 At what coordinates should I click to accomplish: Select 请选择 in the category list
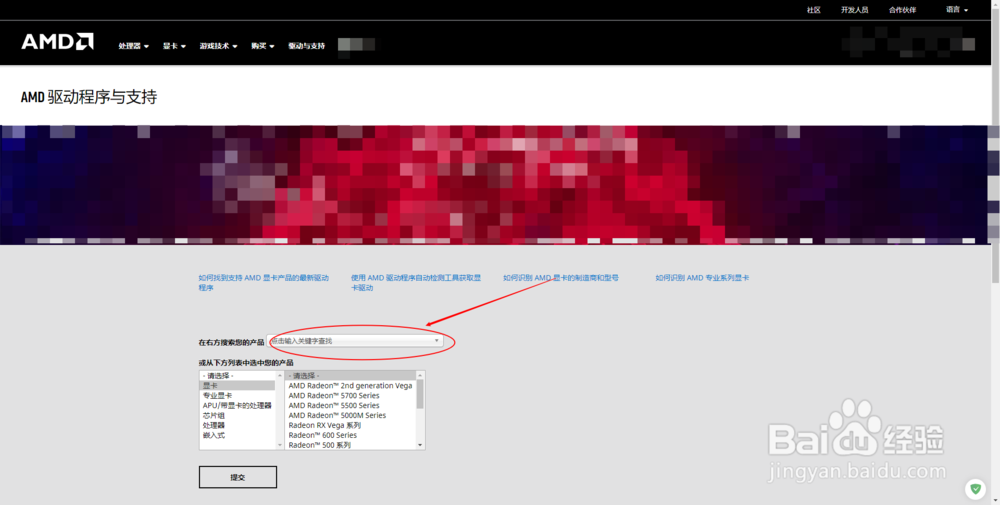click(x=237, y=376)
